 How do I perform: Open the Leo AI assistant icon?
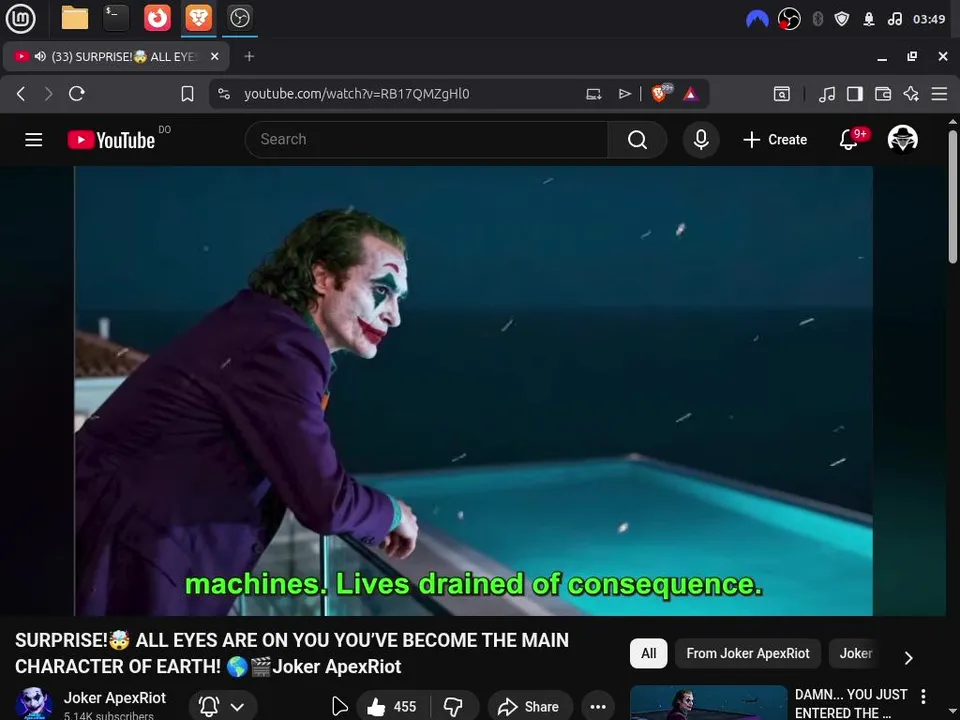tap(911, 94)
